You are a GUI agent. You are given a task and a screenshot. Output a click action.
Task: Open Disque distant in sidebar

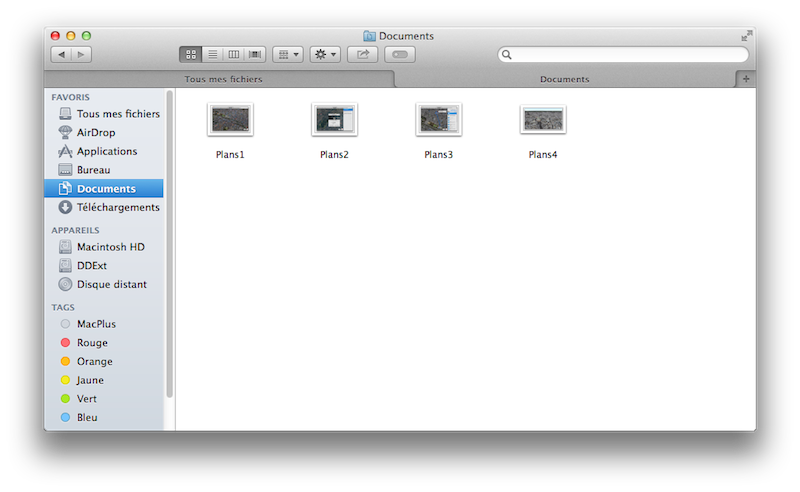click(x=103, y=284)
